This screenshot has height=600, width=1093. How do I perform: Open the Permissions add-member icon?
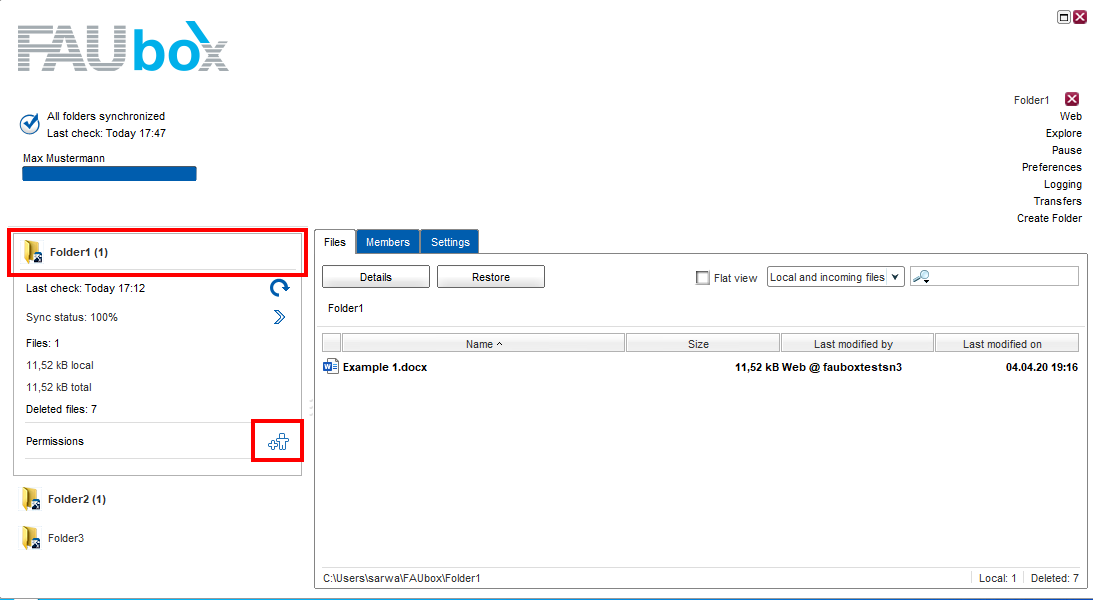[x=278, y=442]
